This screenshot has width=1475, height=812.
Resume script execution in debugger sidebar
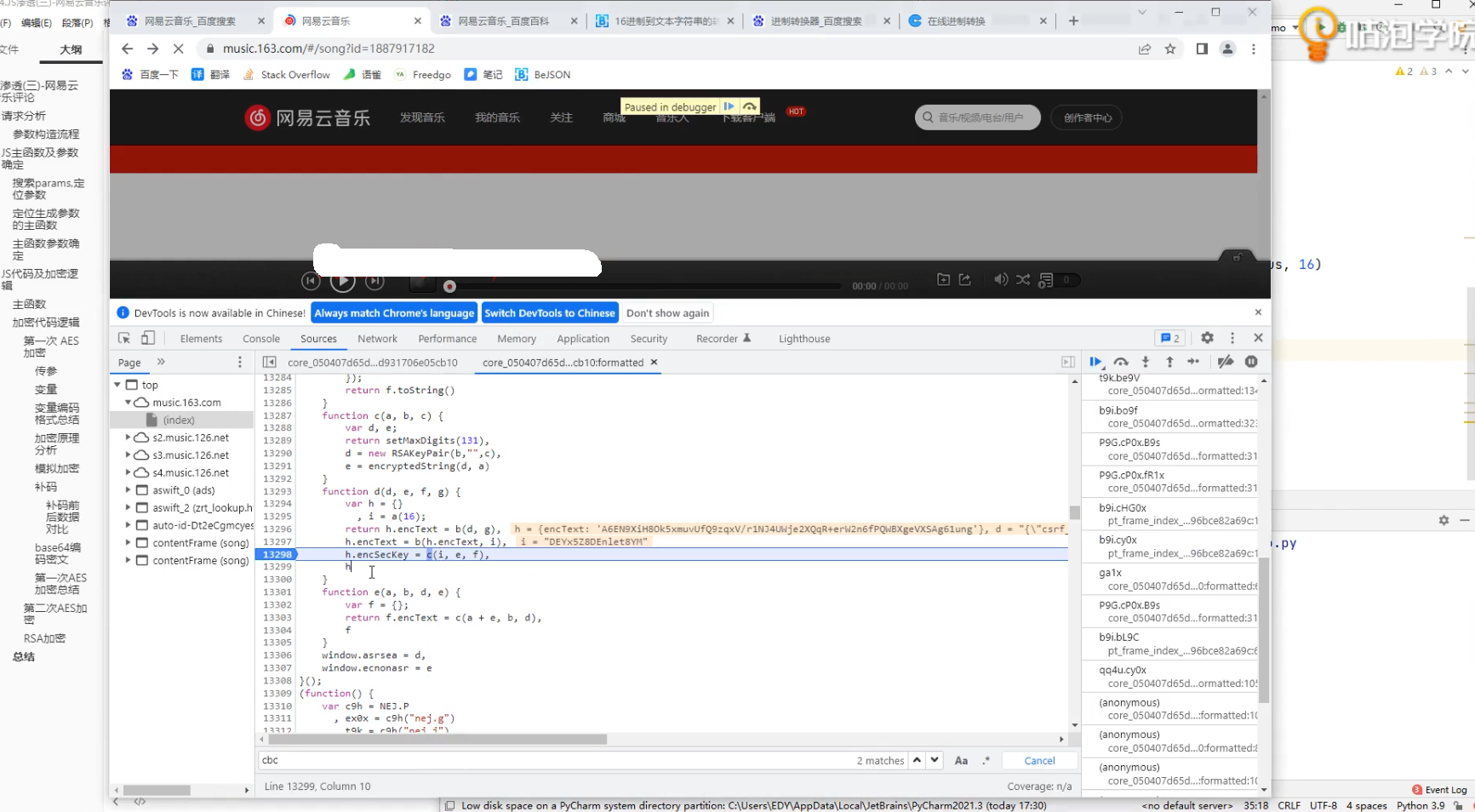pos(1095,362)
